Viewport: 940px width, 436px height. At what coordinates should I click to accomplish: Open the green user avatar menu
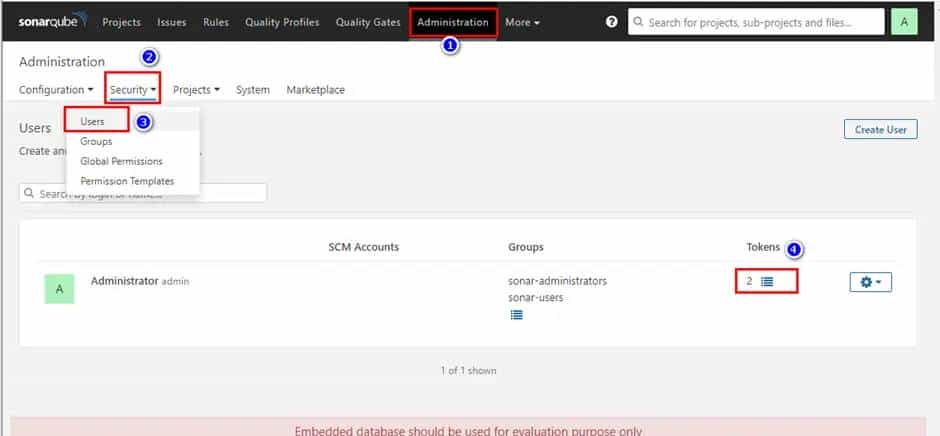[x=904, y=22]
